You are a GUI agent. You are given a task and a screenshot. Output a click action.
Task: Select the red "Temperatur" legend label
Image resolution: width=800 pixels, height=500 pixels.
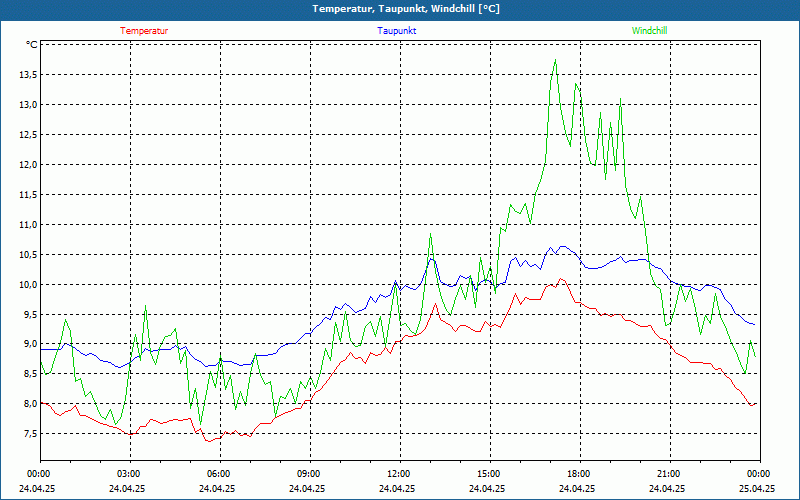click(x=144, y=31)
